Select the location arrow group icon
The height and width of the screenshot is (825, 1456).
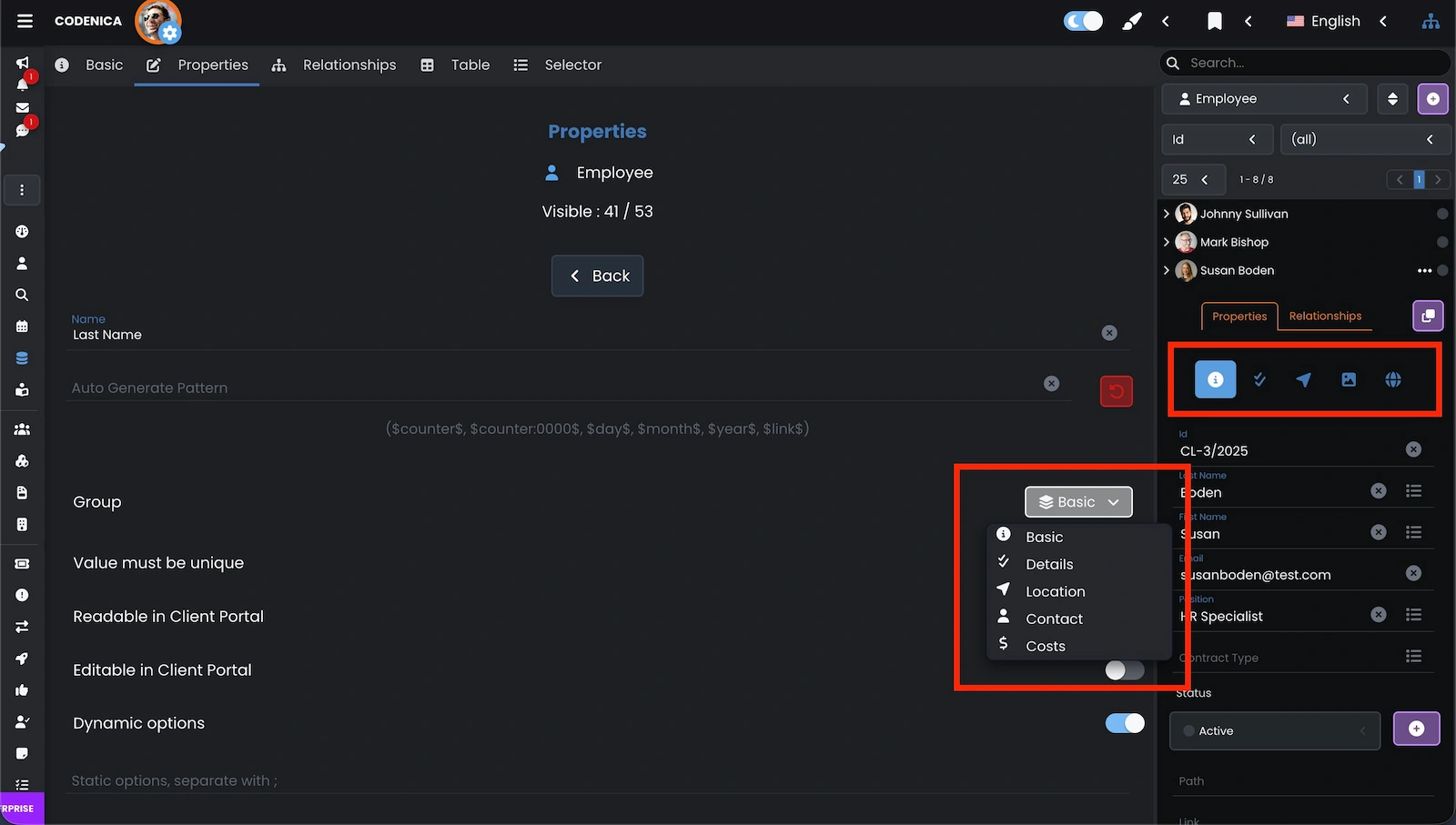point(1303,380)
